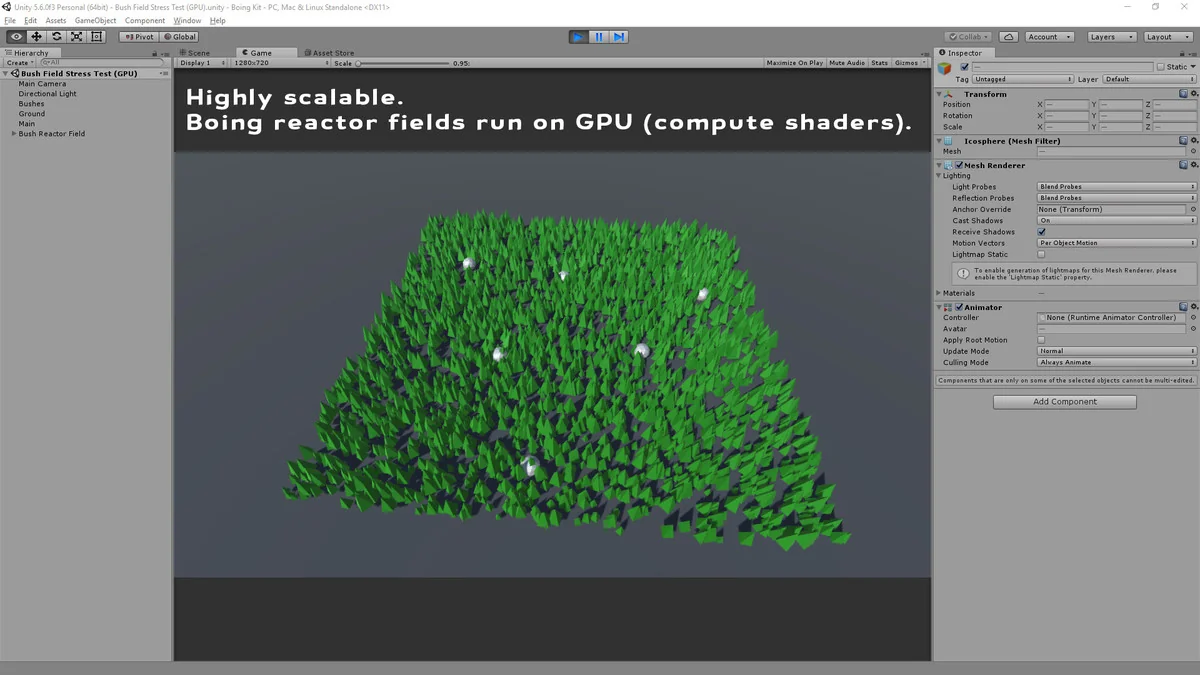
Task: Pause the game with Pause button
Action: [598, 37]
